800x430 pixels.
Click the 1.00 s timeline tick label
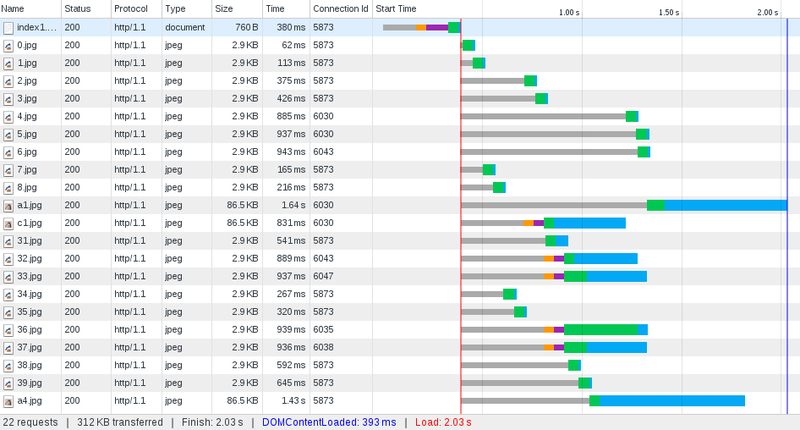(x=569, y=12)
